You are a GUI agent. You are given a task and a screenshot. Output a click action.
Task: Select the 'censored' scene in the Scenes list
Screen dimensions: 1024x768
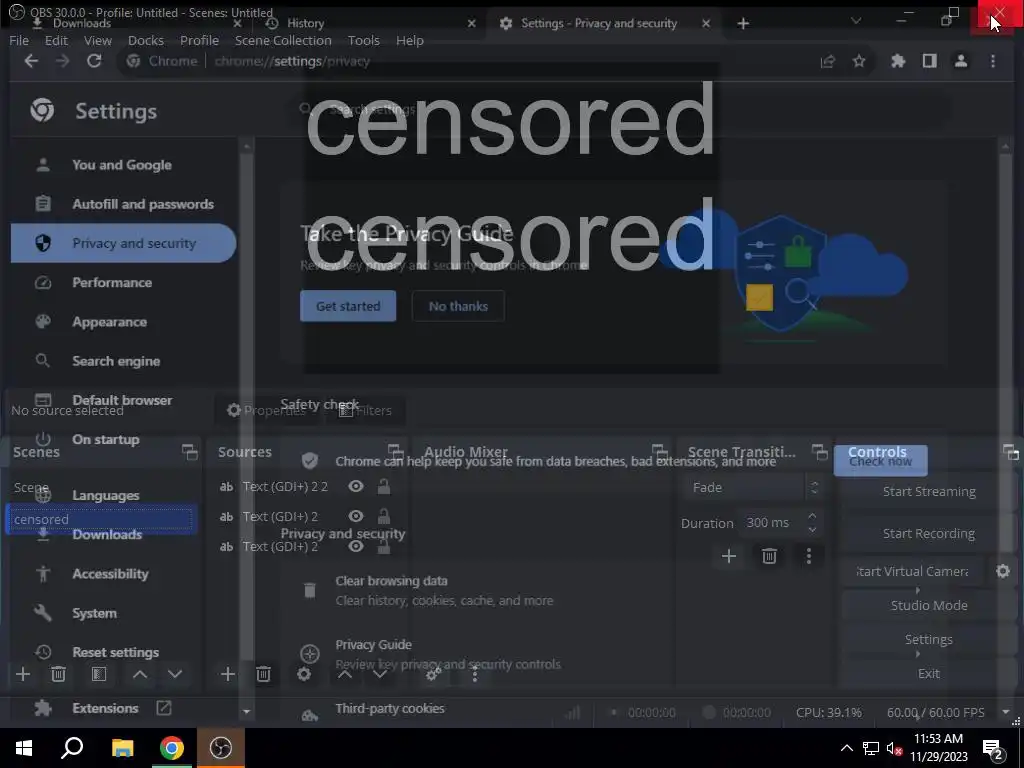click(x=101, y=519)
